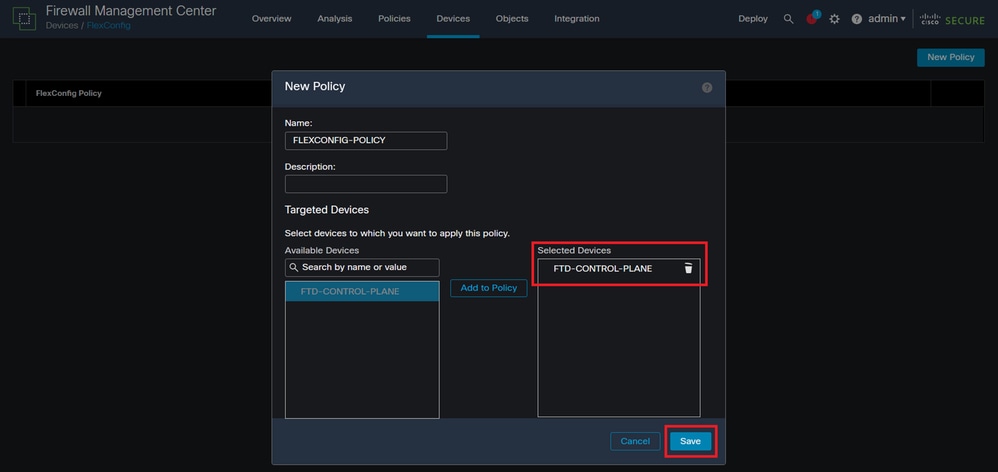Image resolution: width=998 pixels, height=472 pixels.
Task: Click Add to Policy button
Action: click(x=489, y=288)
